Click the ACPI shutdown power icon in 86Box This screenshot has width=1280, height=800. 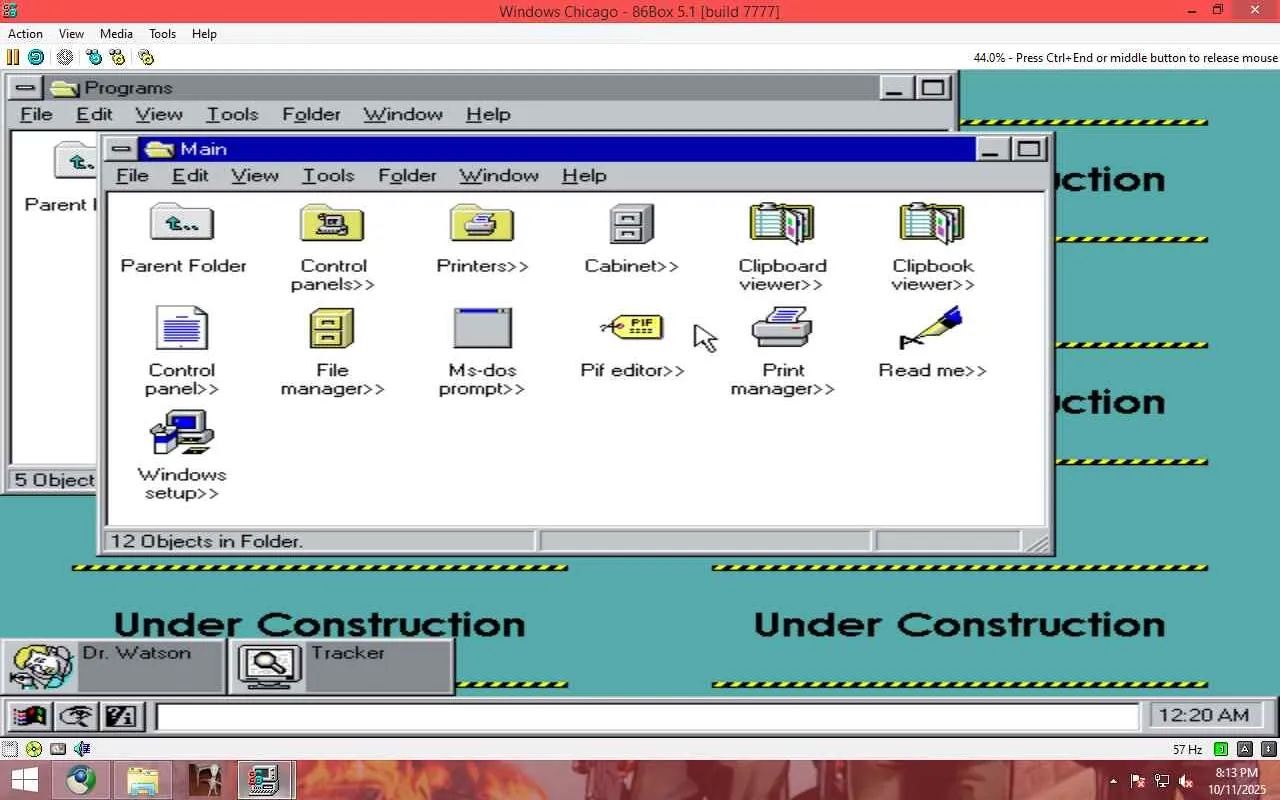pyautogui.click(x=65, y=57)
